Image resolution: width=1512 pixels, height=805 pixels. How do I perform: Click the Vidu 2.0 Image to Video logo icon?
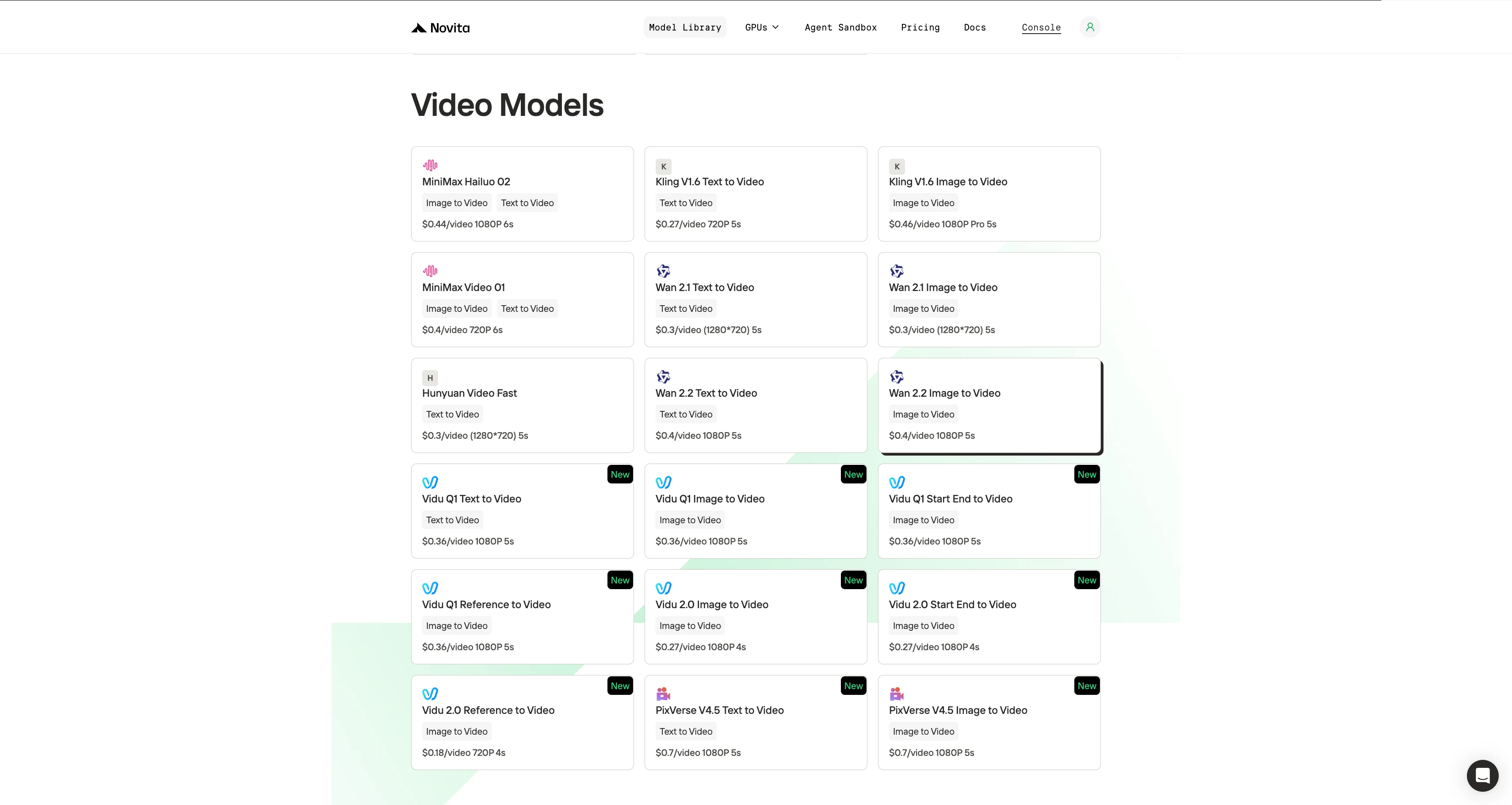(x=663, y=588)
